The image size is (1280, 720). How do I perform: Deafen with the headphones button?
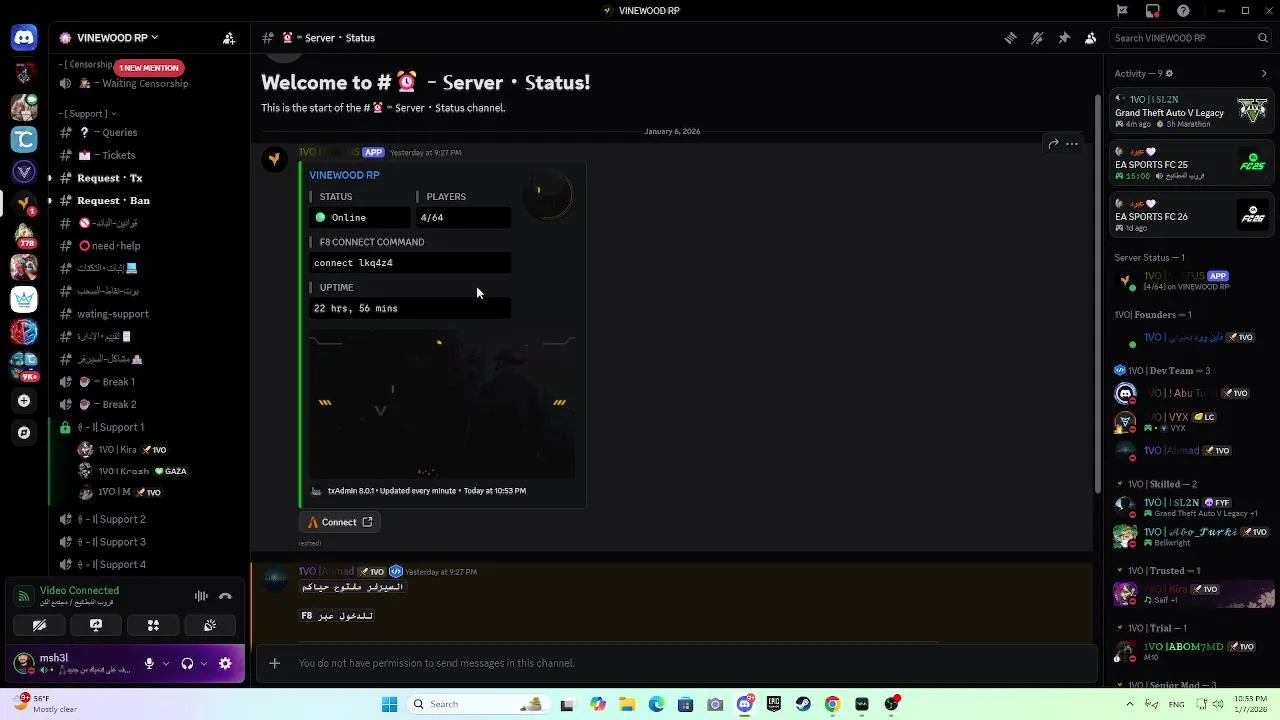tap(187, 663)
